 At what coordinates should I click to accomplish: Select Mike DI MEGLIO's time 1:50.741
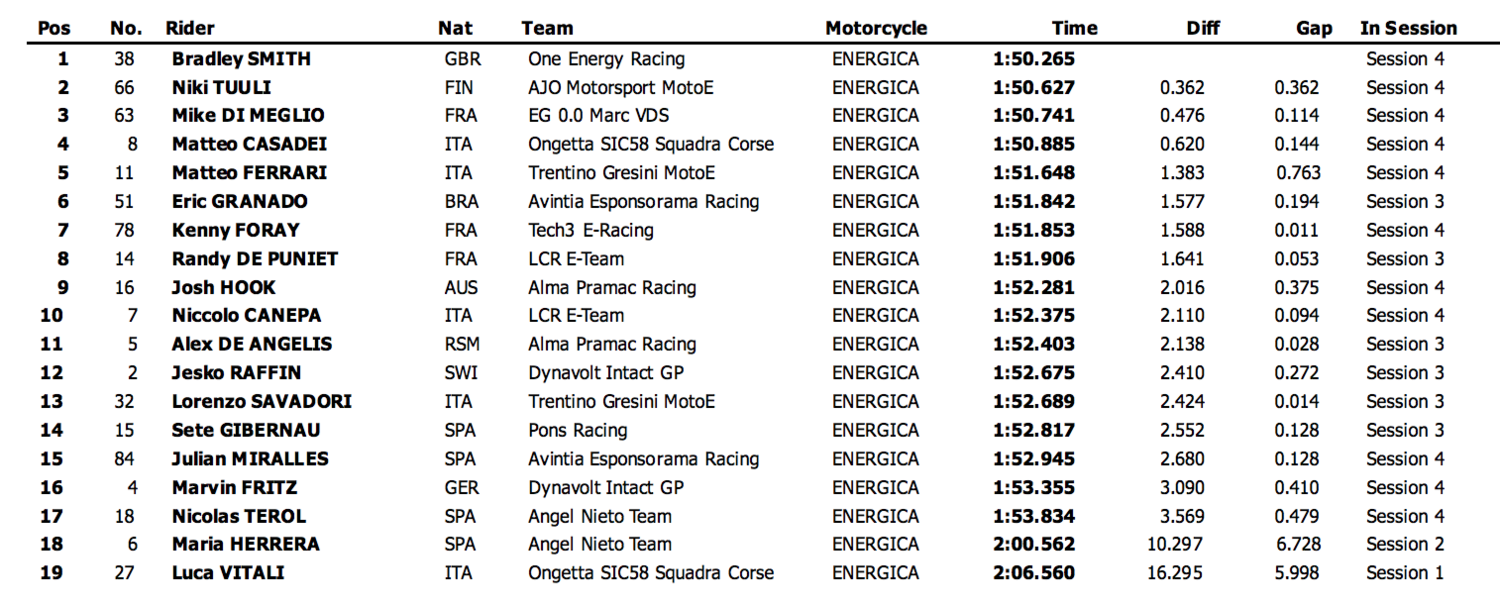(x=1034, y=115)
